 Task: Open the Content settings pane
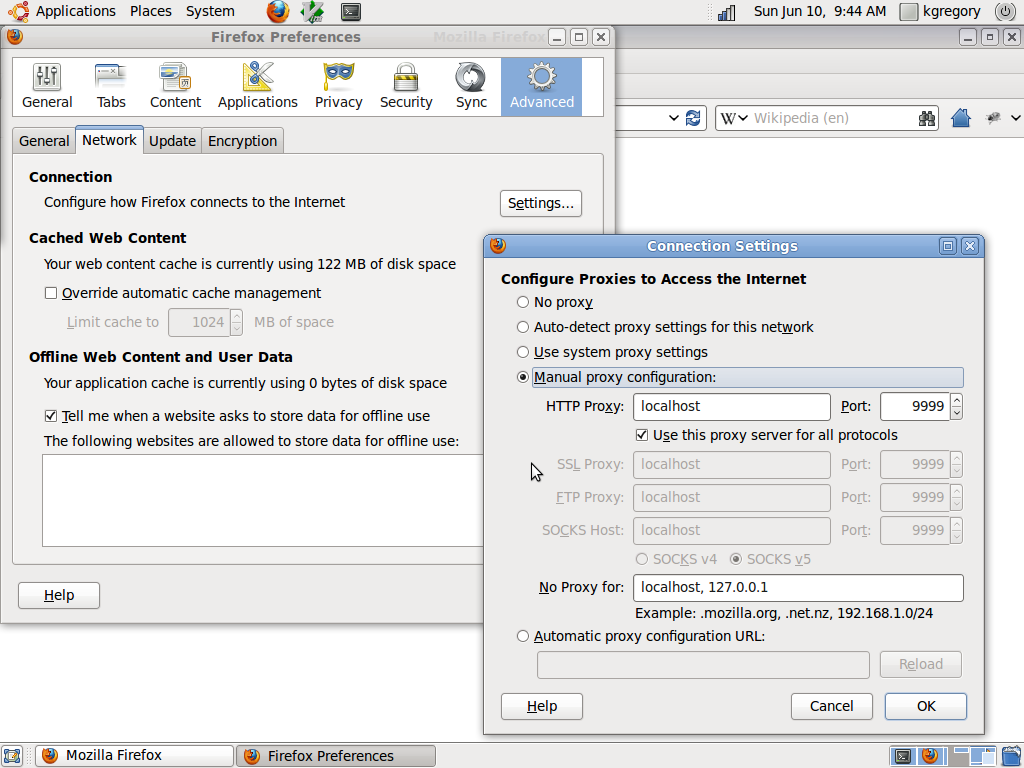click(x=175, y=85)
